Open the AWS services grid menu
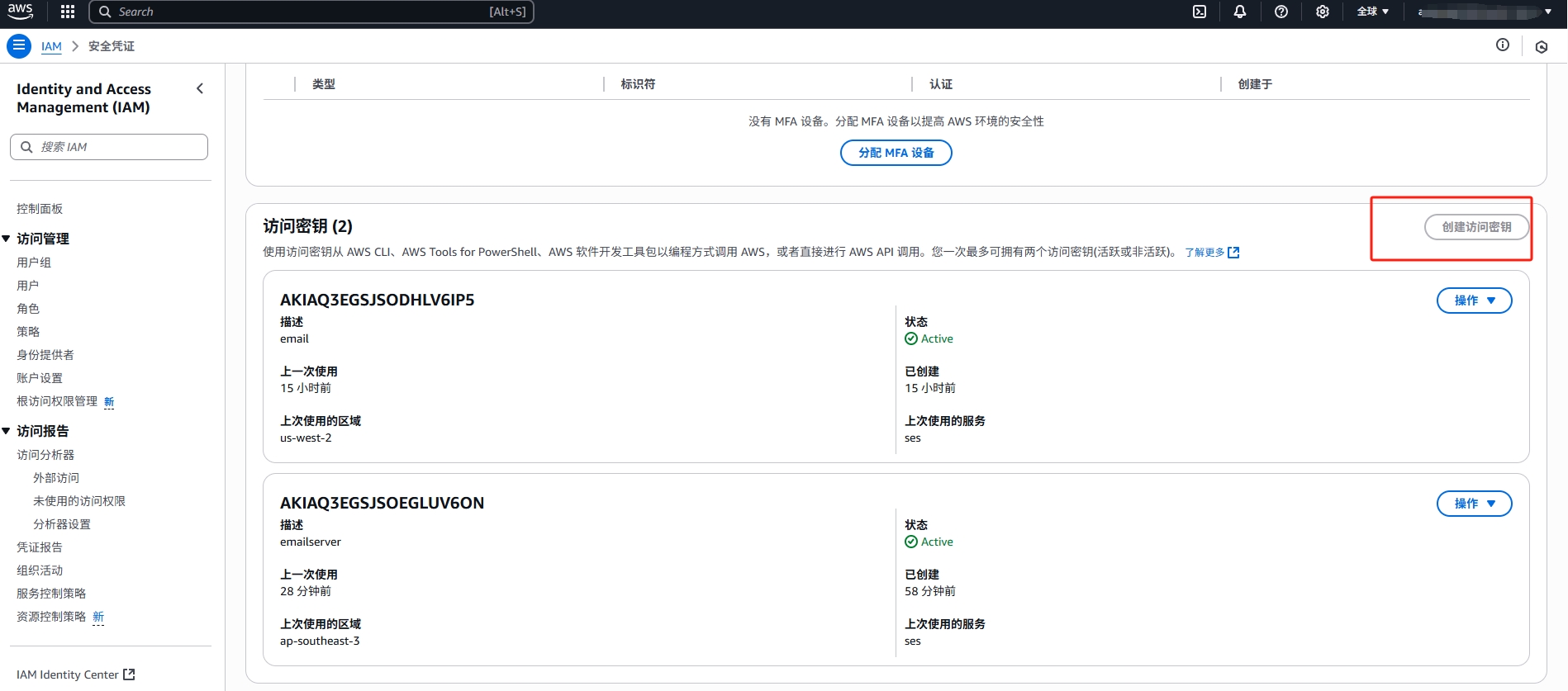Viewport: 1568px width, 691px height. point(68,12)
